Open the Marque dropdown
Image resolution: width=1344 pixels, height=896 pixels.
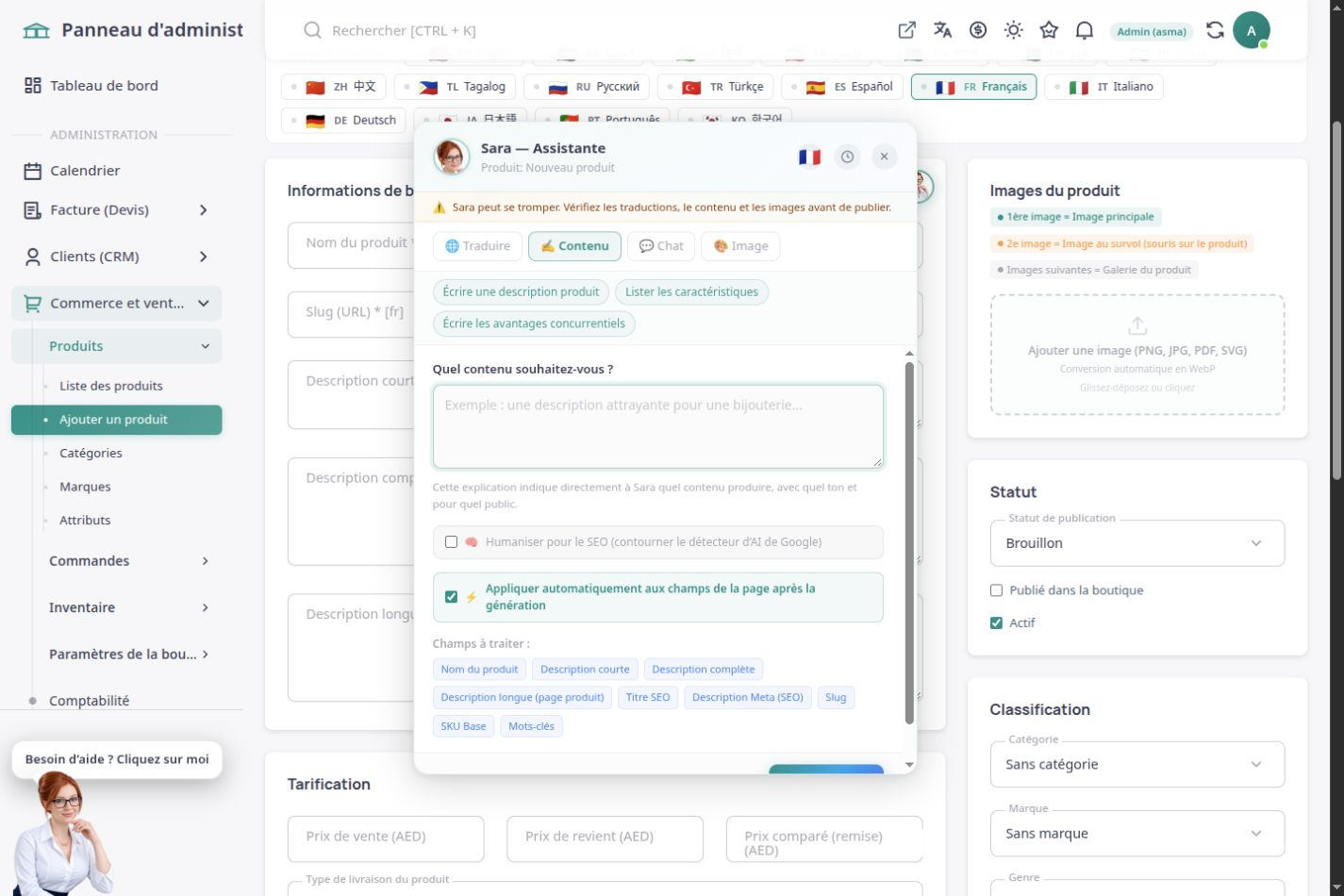pos(1137,834)
